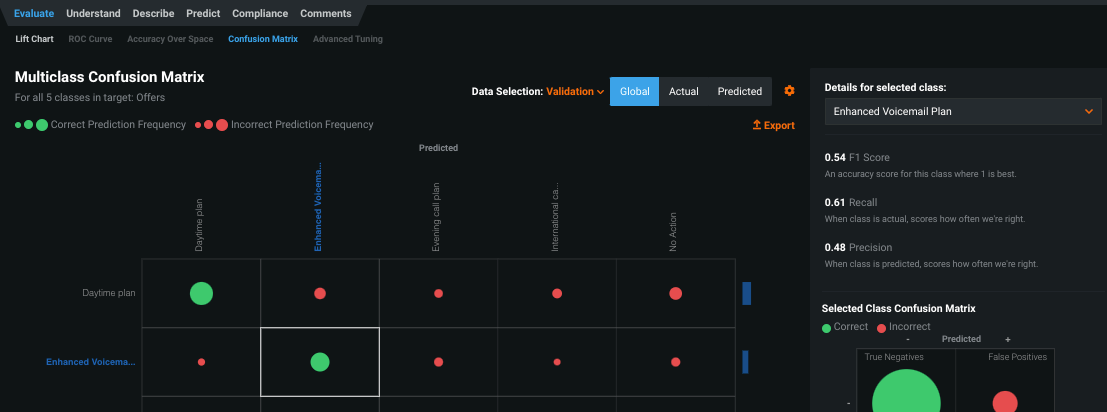Go to the Compliance tab
The image size is (1107, 412).
[260, 14]
